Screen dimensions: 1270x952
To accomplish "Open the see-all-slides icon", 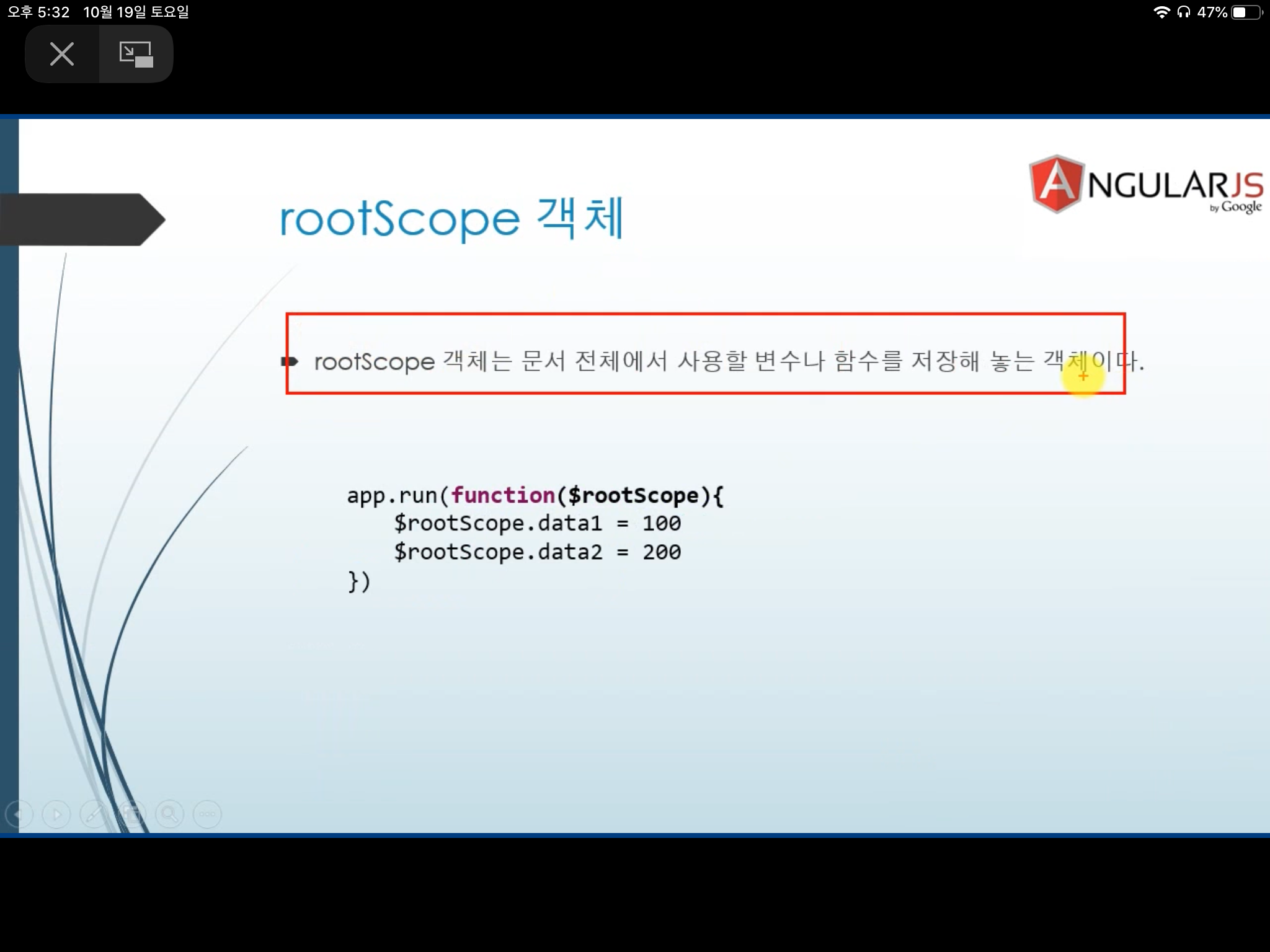I will pos(132,814).
